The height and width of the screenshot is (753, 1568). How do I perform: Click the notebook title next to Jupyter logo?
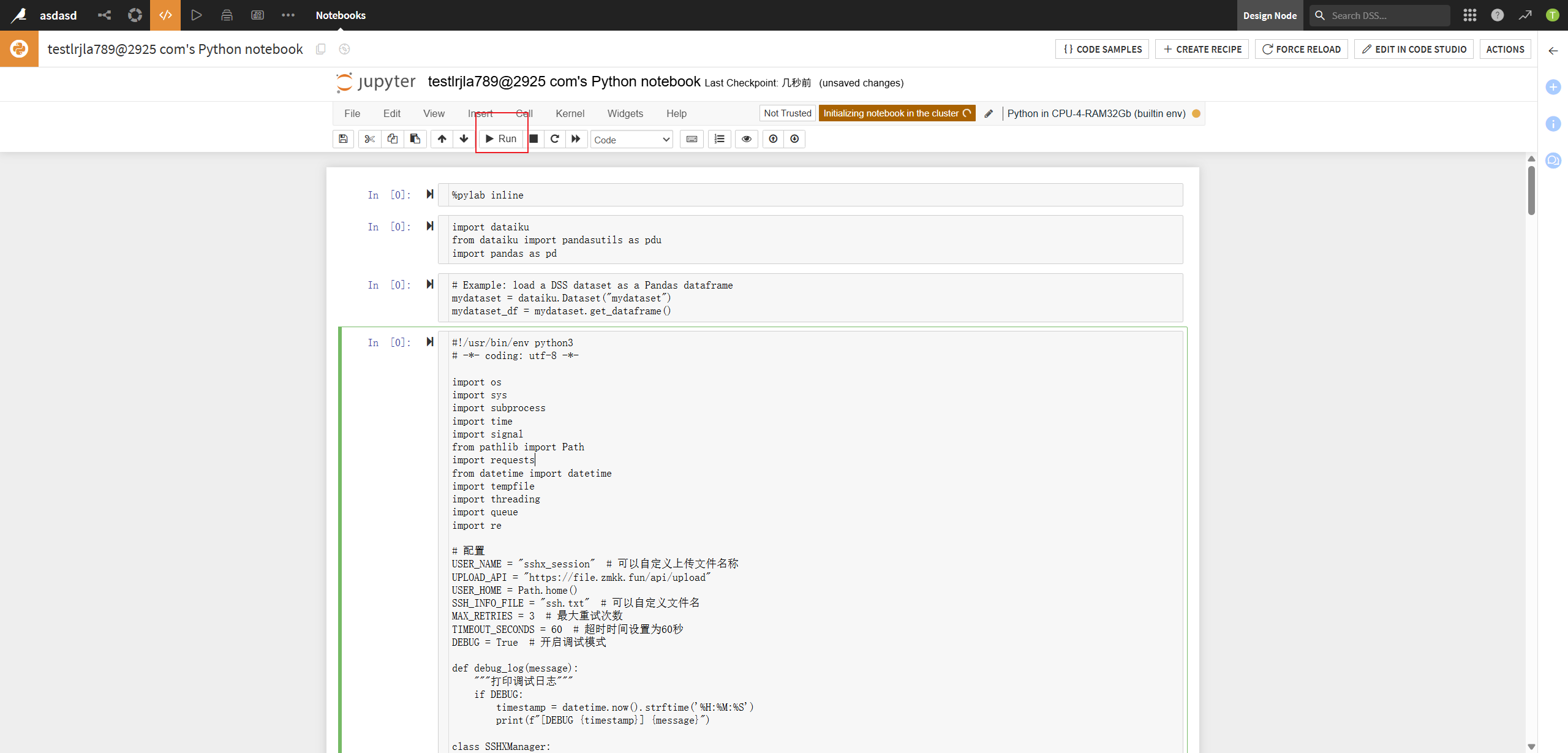pyautogui.click(x=564, y=81)
